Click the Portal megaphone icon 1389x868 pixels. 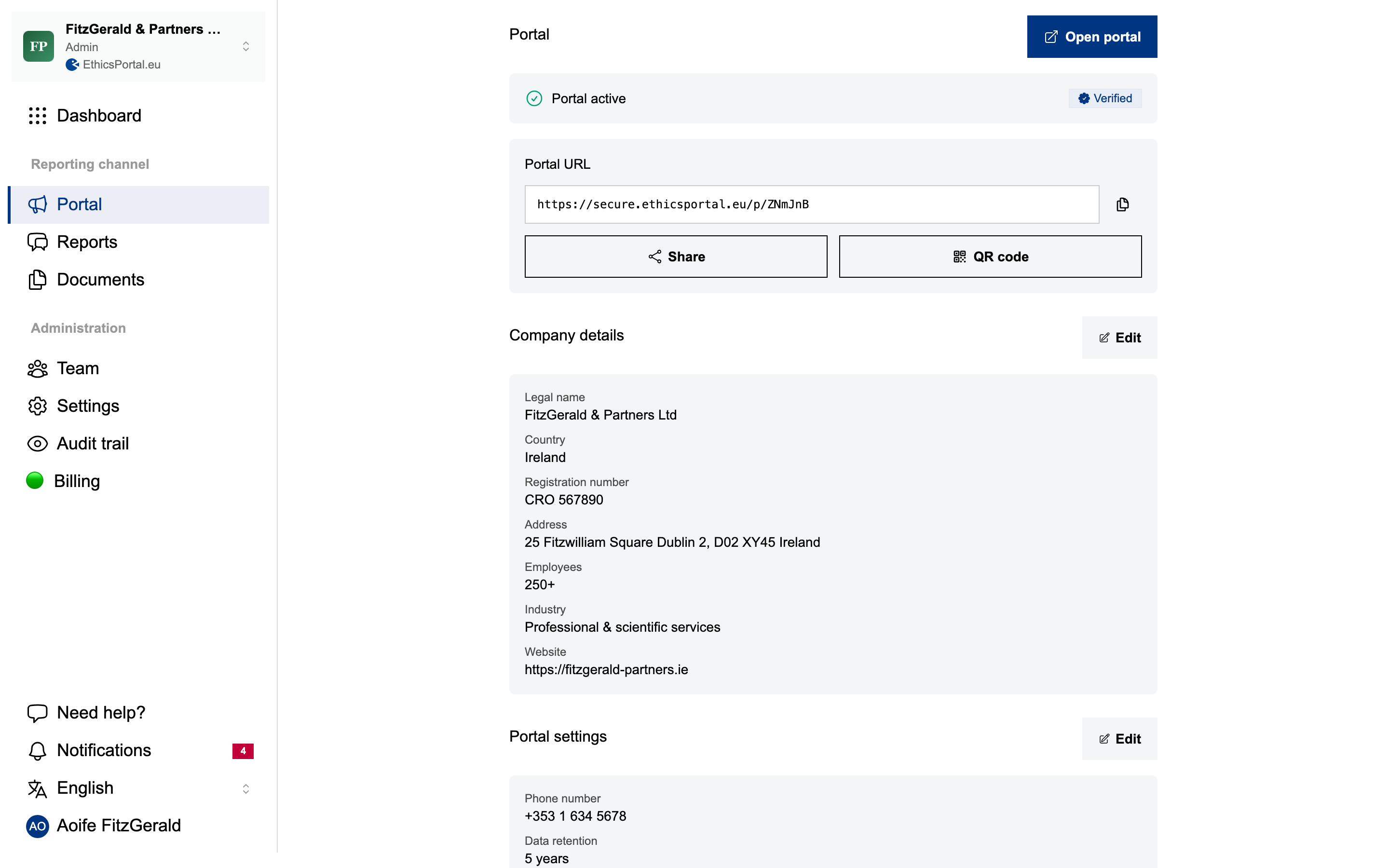(37, 204)
